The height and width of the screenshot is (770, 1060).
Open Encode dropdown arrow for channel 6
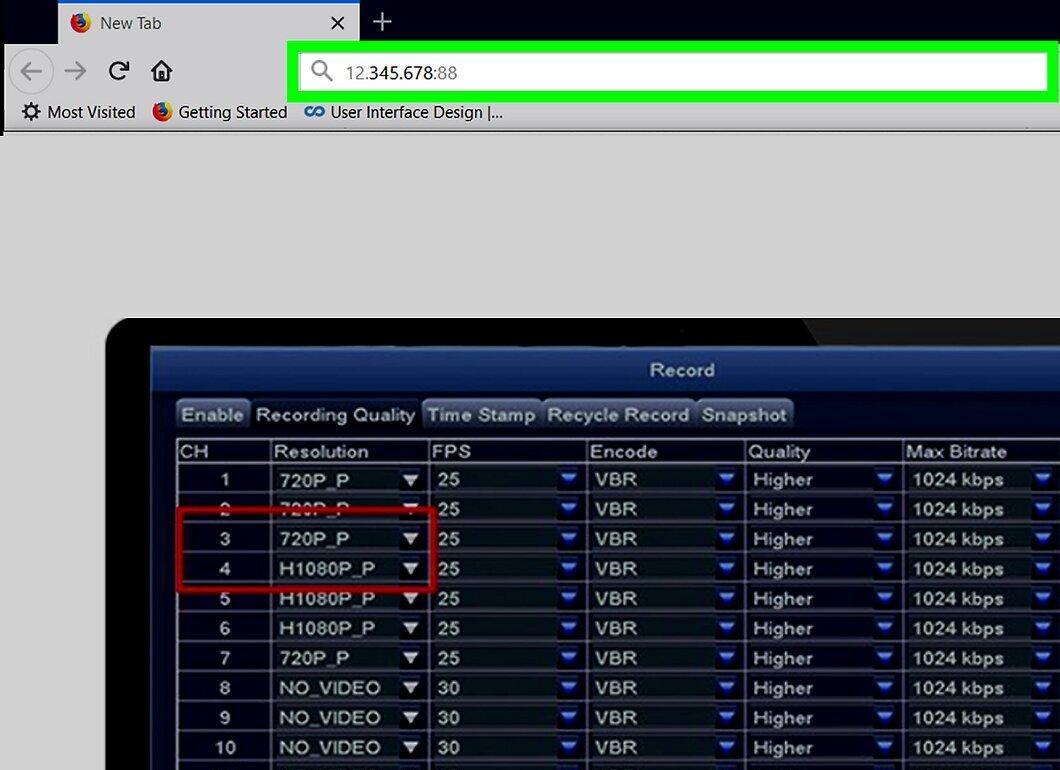tap(727, 628)
